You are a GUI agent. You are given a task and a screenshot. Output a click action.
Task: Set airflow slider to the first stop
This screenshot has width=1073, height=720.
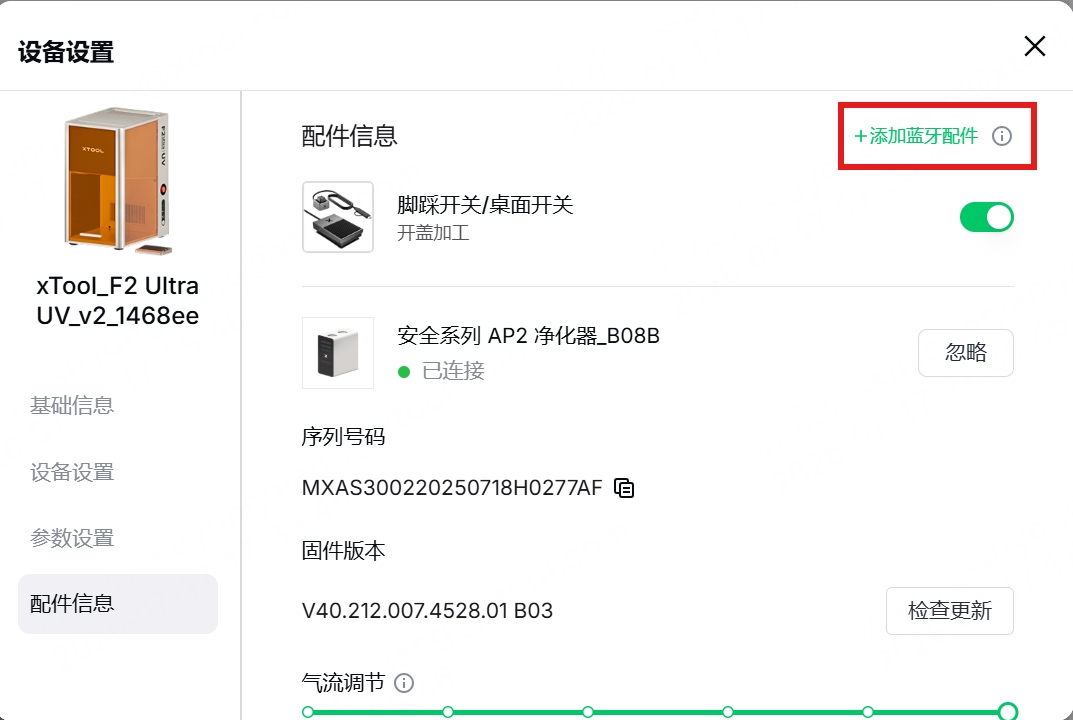(308, 712)
